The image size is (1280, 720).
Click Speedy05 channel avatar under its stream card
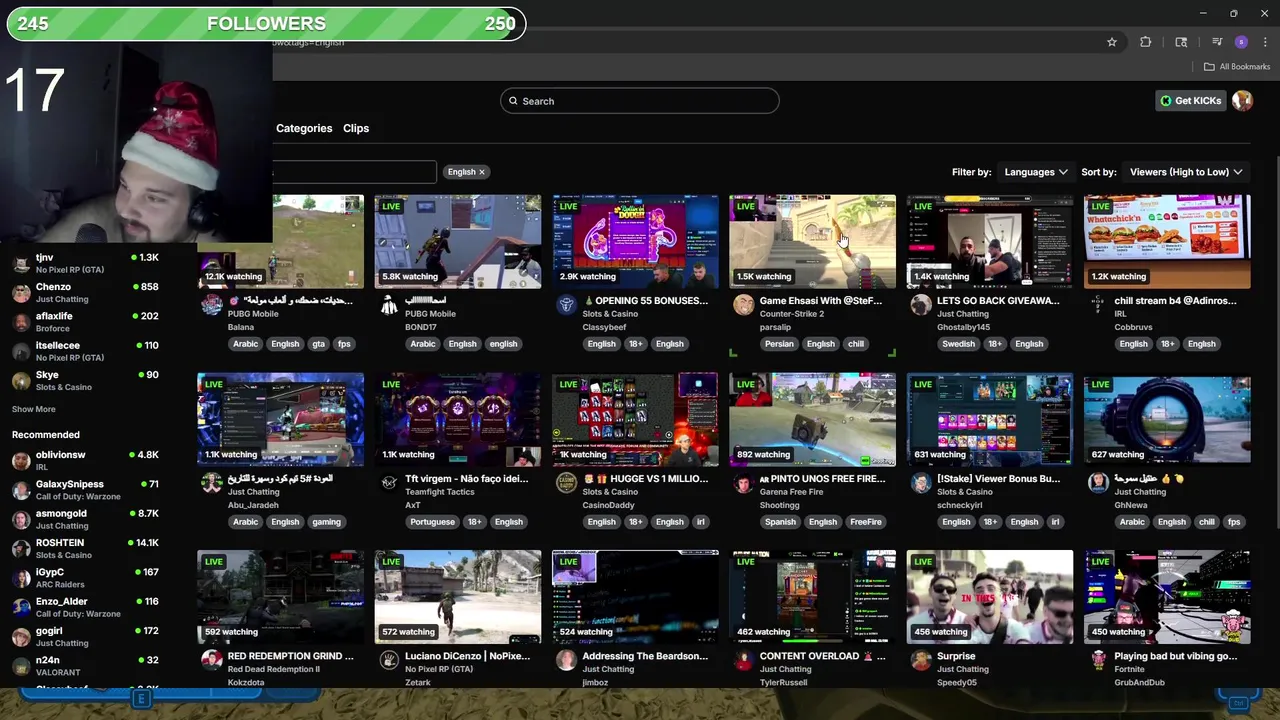click(921, 661)
